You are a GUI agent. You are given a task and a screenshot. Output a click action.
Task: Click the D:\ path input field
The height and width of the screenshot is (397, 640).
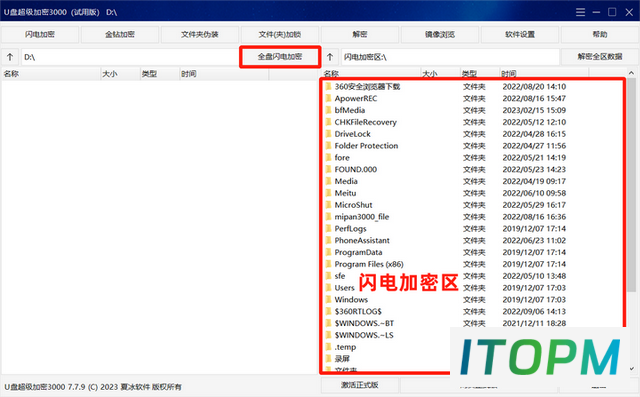130,57
